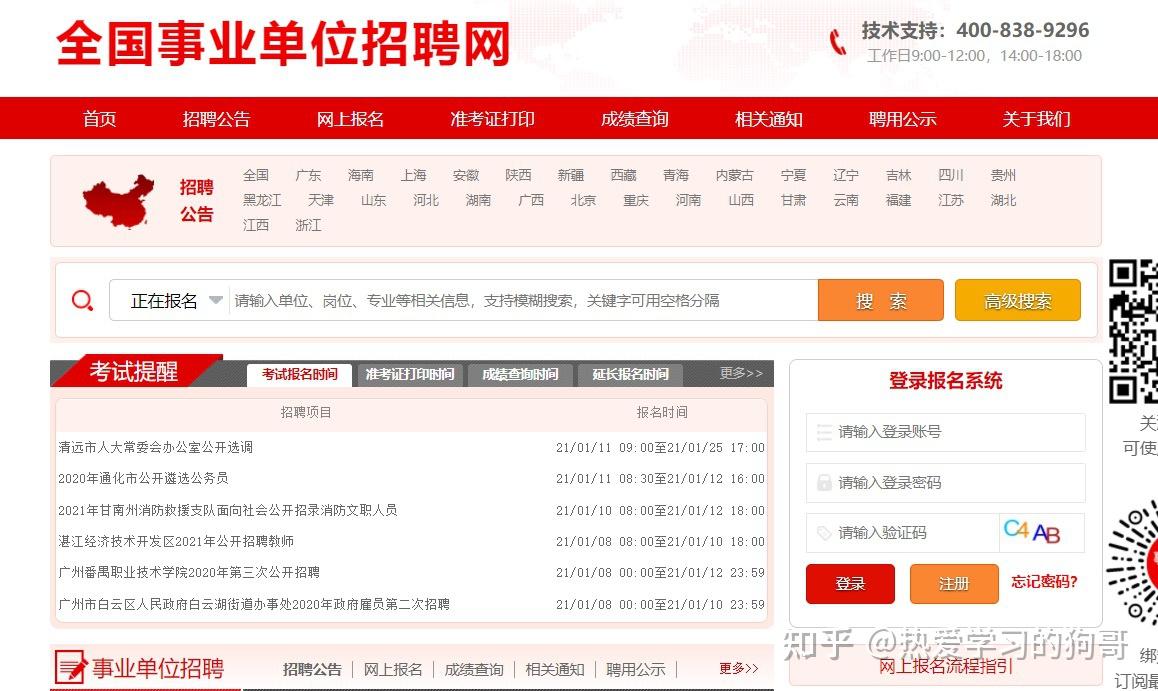Open 2020年通化市公开遴选公务员 announcement
This screenshot has width=1158, height=691.
point(143,478)
